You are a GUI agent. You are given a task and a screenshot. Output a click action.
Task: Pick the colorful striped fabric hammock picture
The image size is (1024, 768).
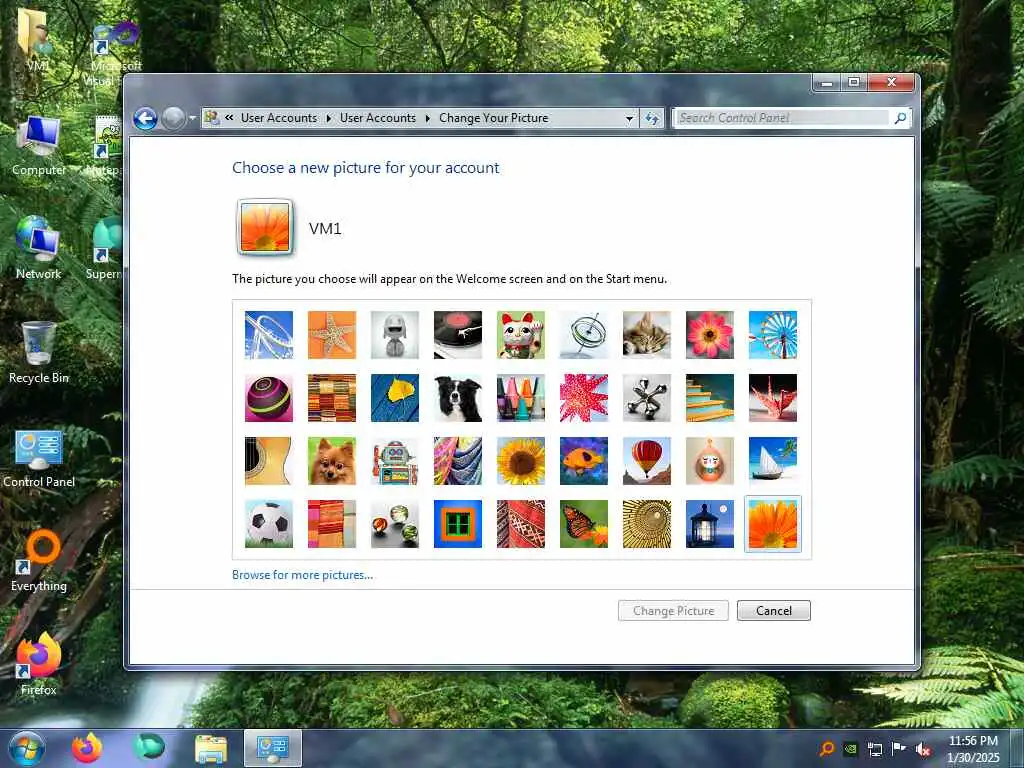click(x=458, y=460)
